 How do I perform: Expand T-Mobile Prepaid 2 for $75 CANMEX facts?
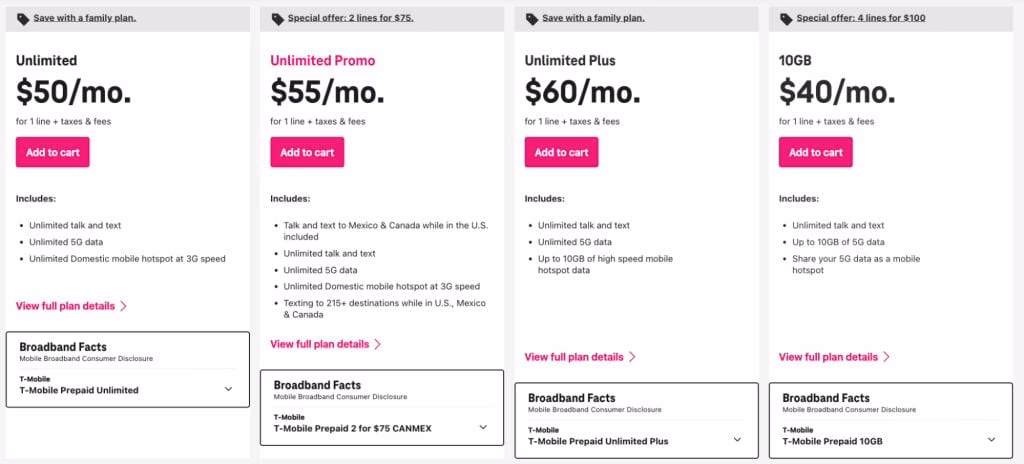click(x=483, y=427)
